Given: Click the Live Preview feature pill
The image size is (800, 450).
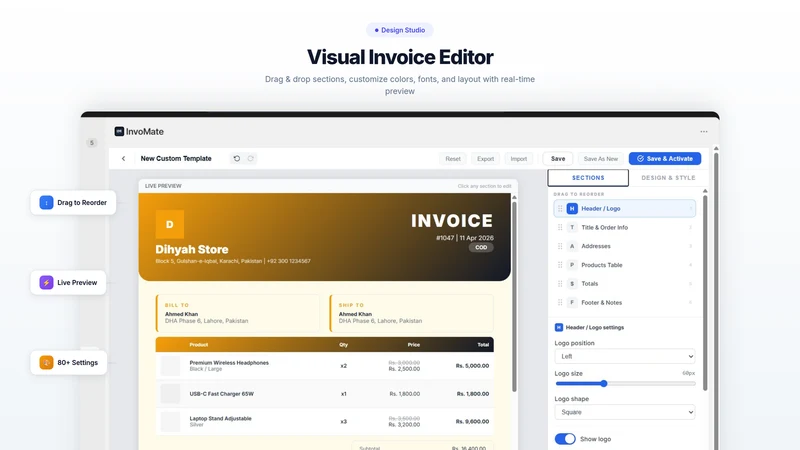Looking at the screenshot, I should point(68,283).
